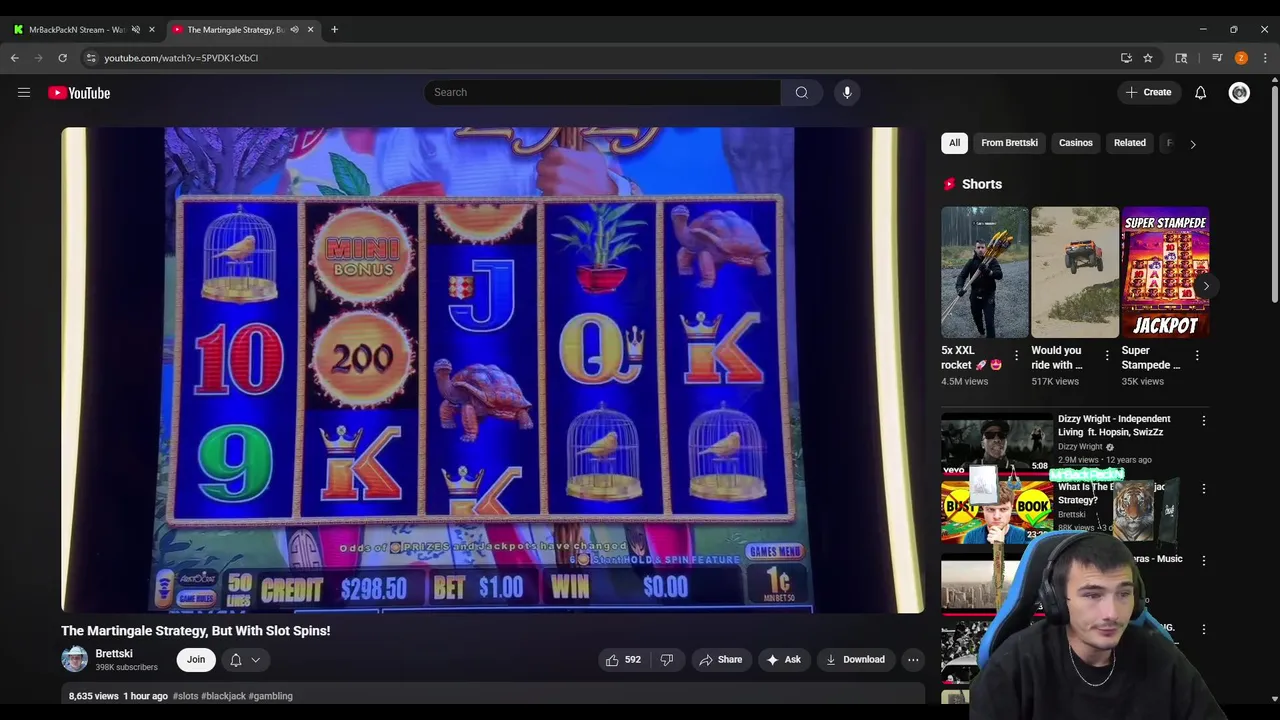Go to the YouTube home logo
The width and height of the screenshot is (1280, 720).
[x=79, y=93]
